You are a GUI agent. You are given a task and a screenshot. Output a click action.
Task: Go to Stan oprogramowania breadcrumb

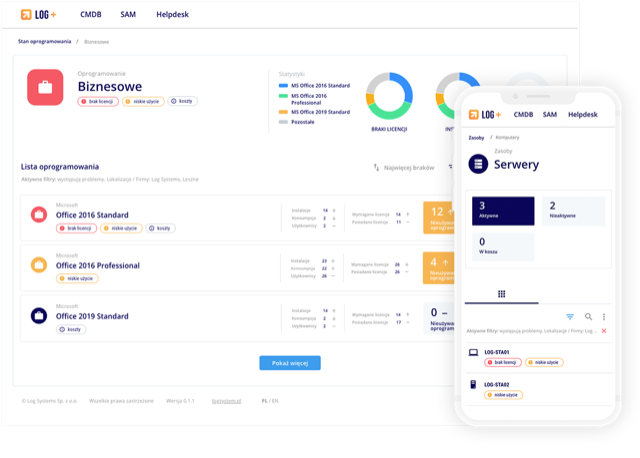point(44,42)
